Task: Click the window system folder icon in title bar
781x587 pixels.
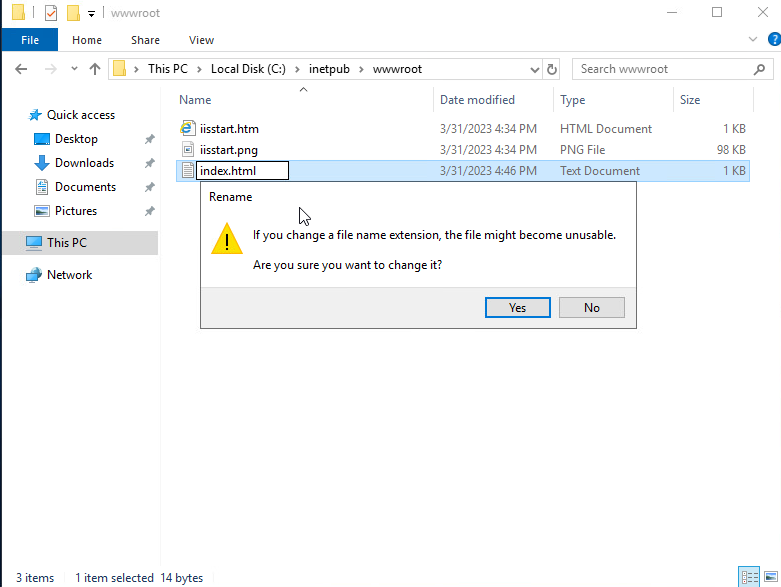Action: coord(18,12)
